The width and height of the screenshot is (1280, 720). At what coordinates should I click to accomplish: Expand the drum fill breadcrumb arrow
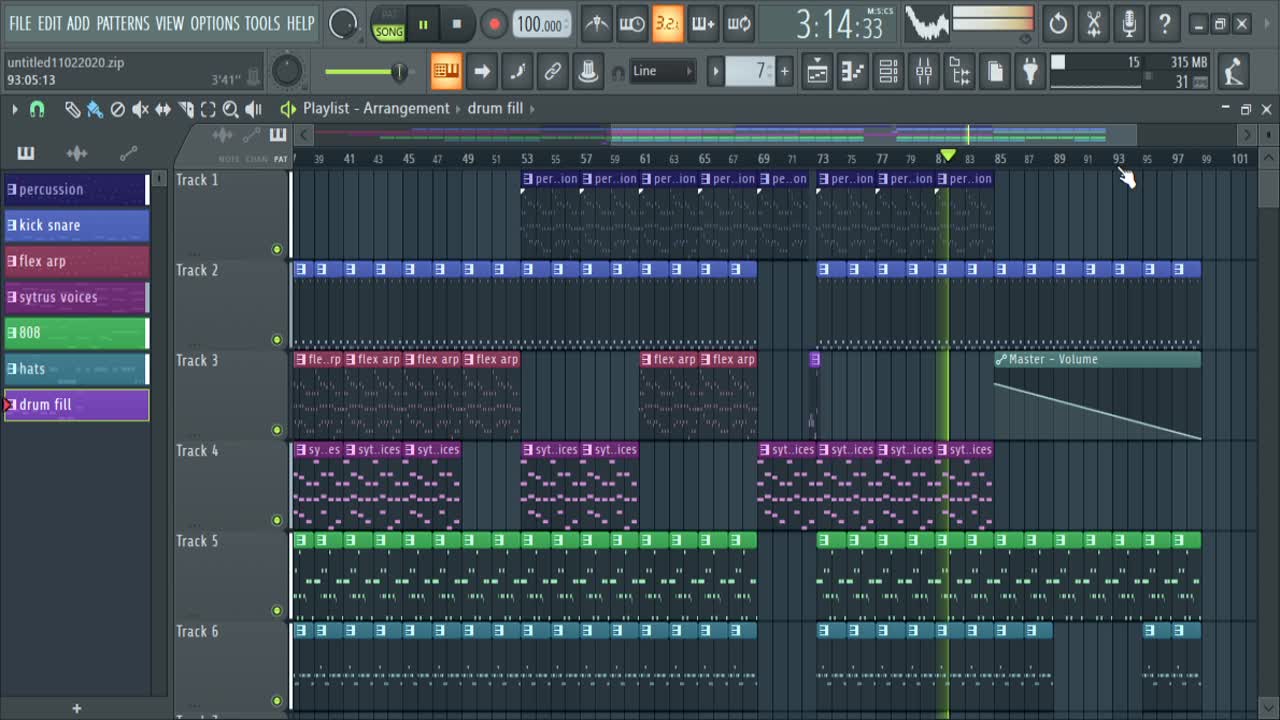point(532,109)
